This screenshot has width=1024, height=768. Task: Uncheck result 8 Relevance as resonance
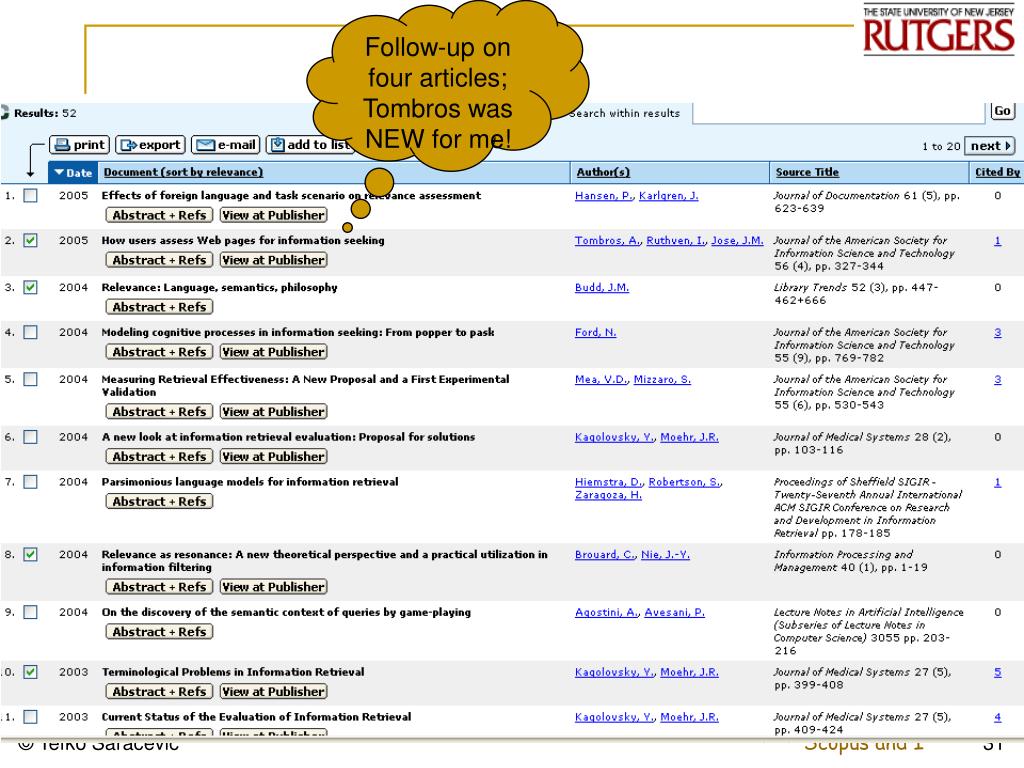click(x=30, y=554)
